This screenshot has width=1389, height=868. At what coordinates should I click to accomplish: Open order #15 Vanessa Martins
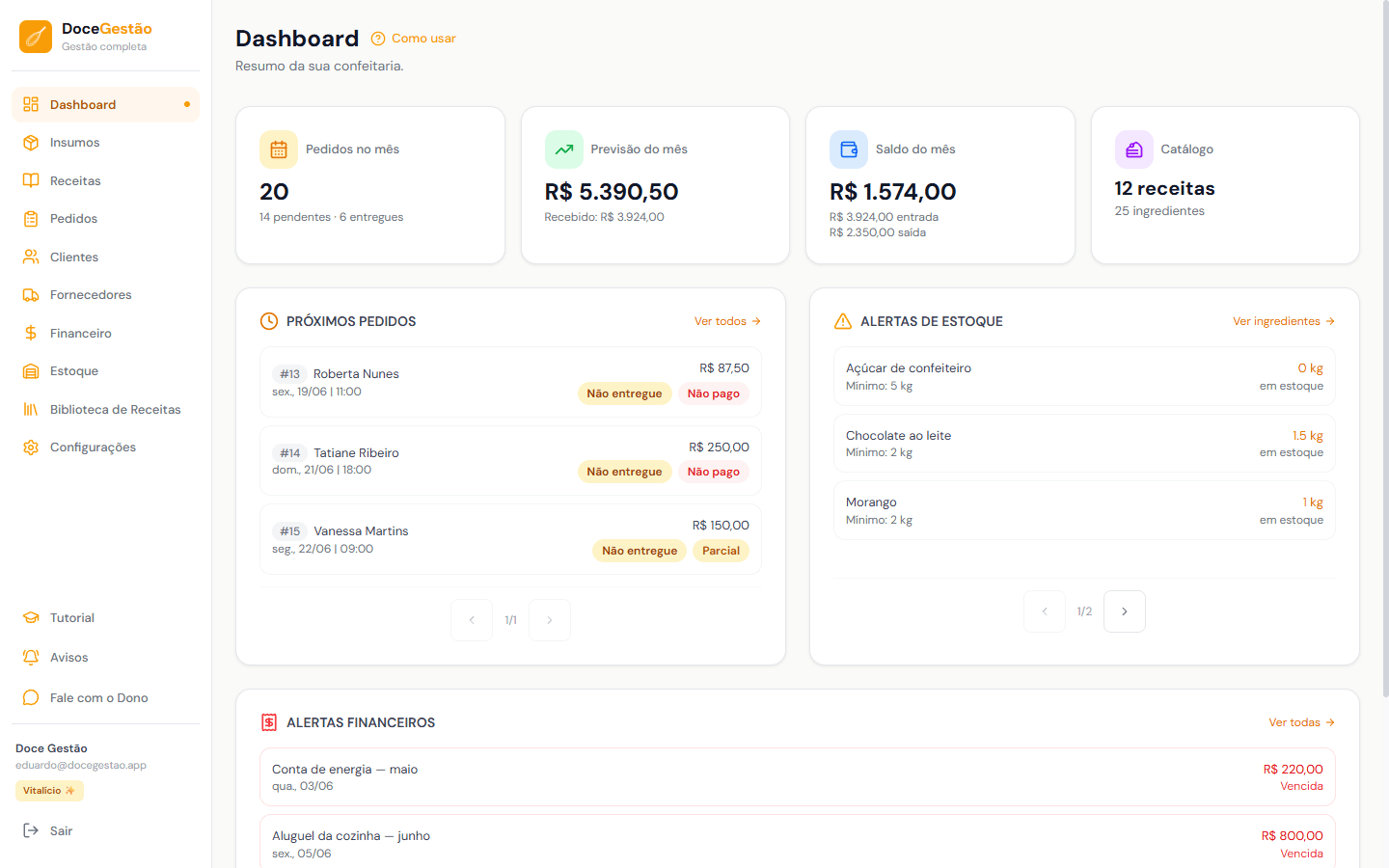(510, 539)
